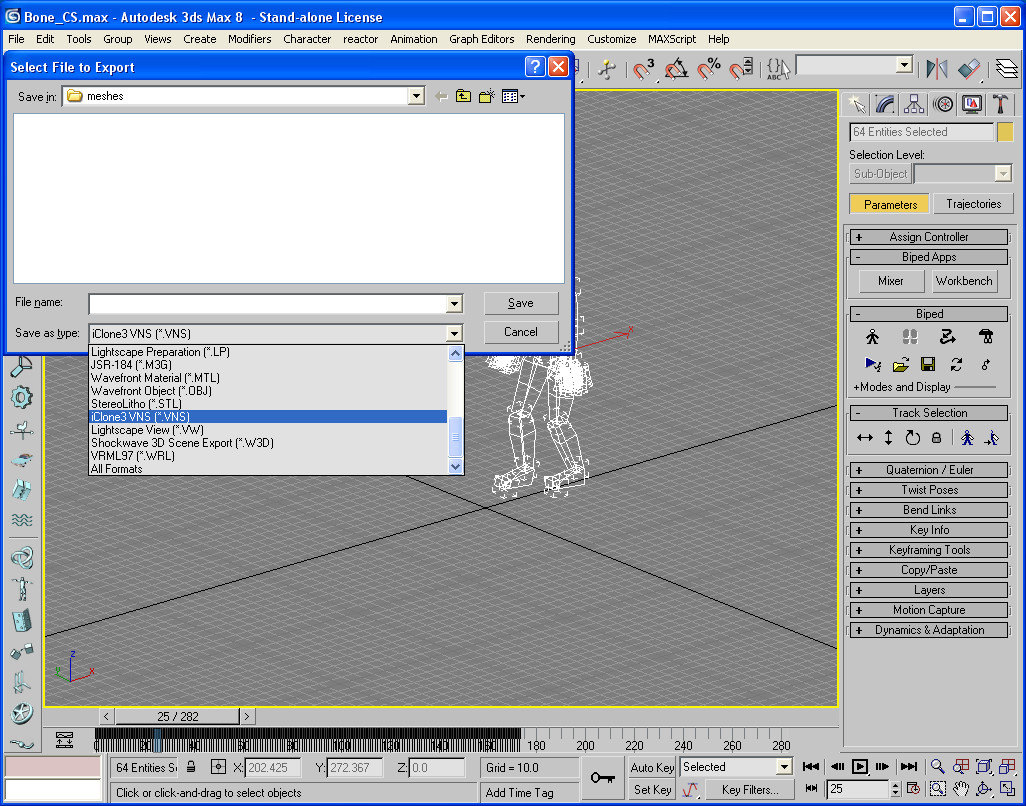
Task: Expand the Keyframing Tools rollout
Action: pyautogui.click(x=929, y=550)
